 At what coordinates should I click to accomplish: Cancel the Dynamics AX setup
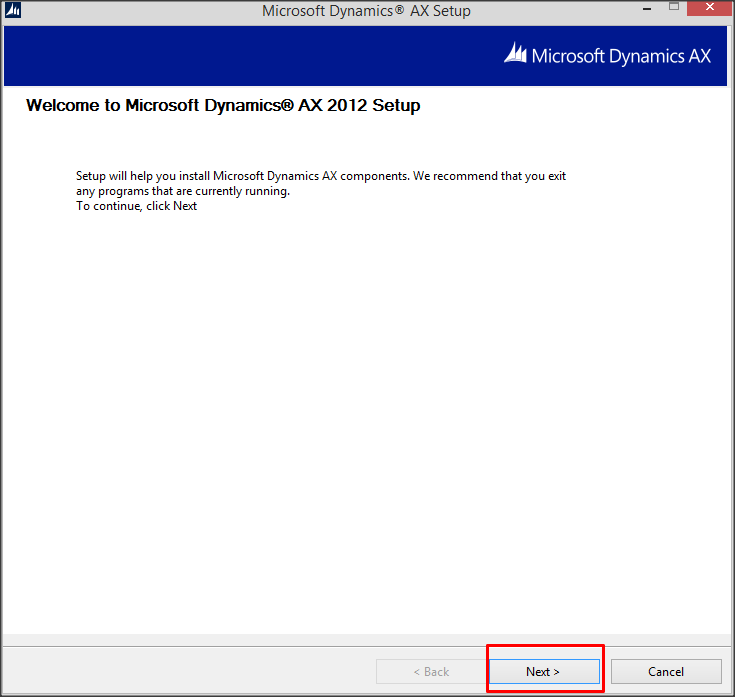click(666, 671)
